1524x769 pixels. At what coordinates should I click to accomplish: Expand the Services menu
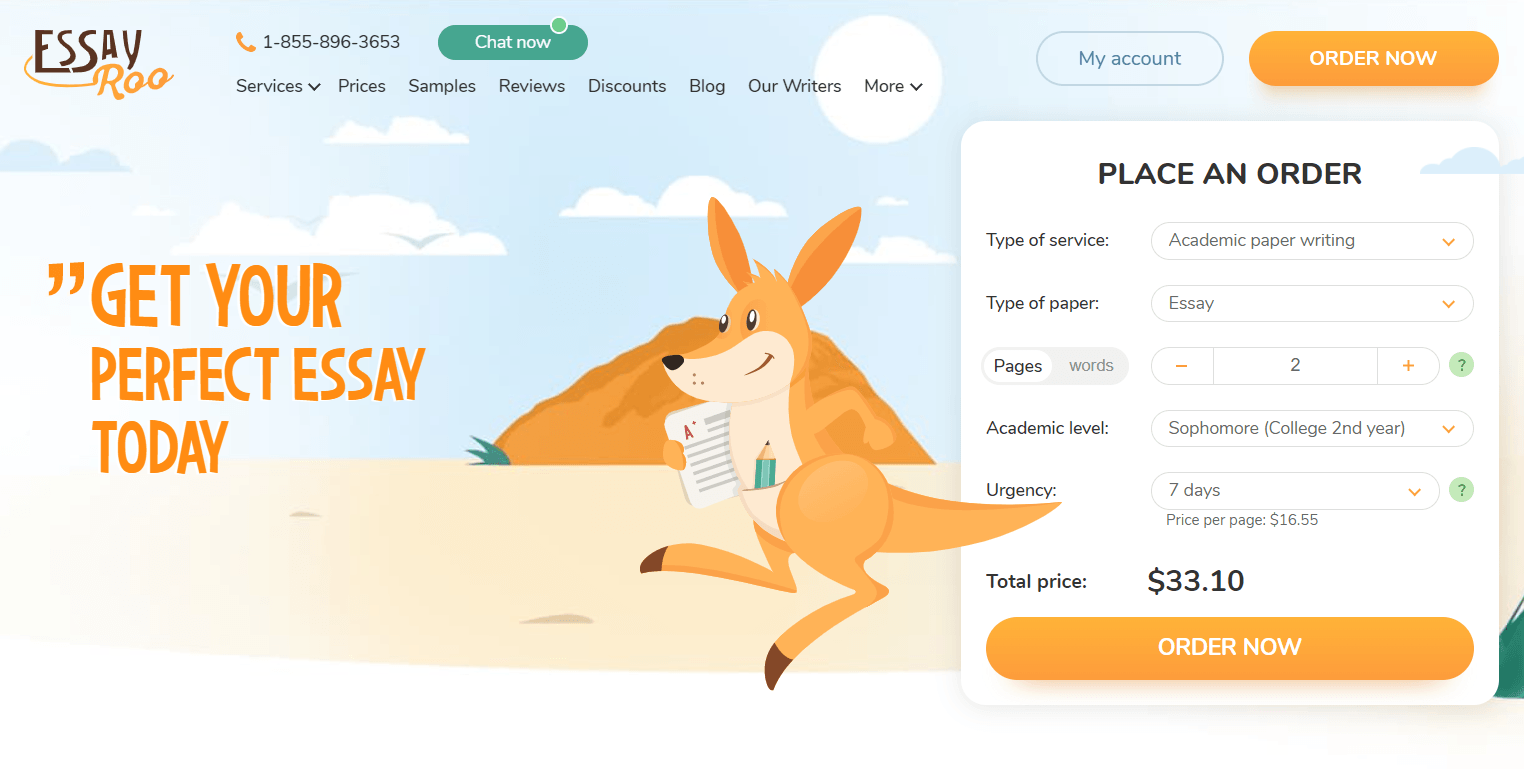pos(278,86)
